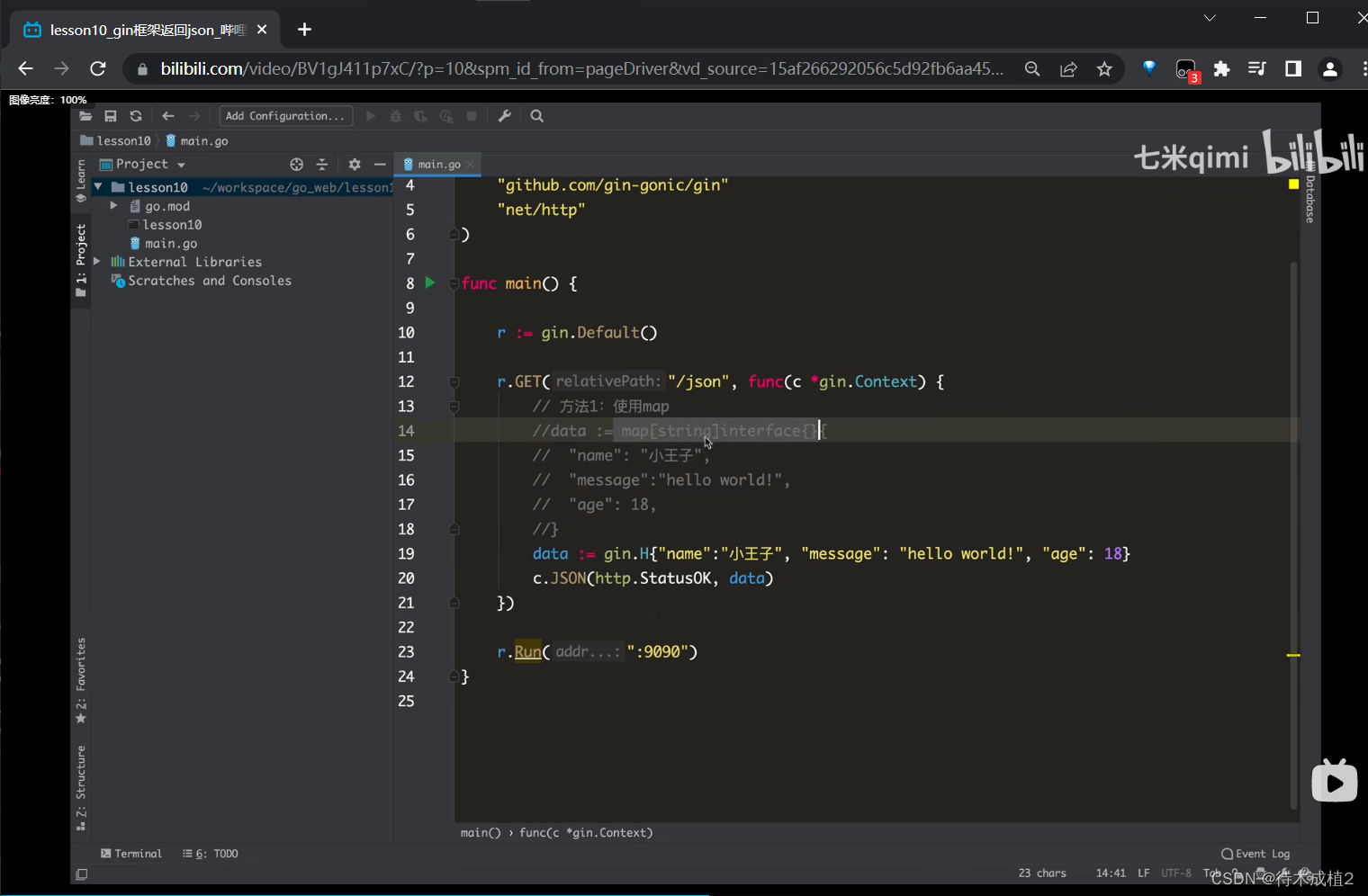Click the Save All disk icon

(111, 116)
